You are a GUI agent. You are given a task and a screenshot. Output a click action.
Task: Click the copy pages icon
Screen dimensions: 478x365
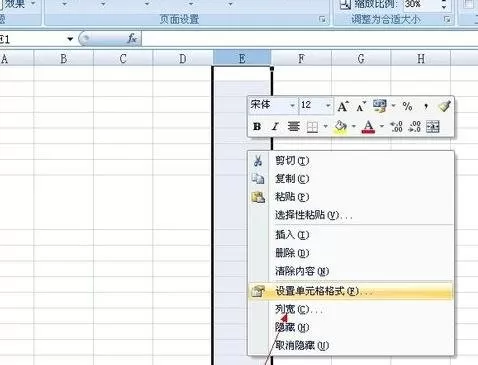pos(258,179)
